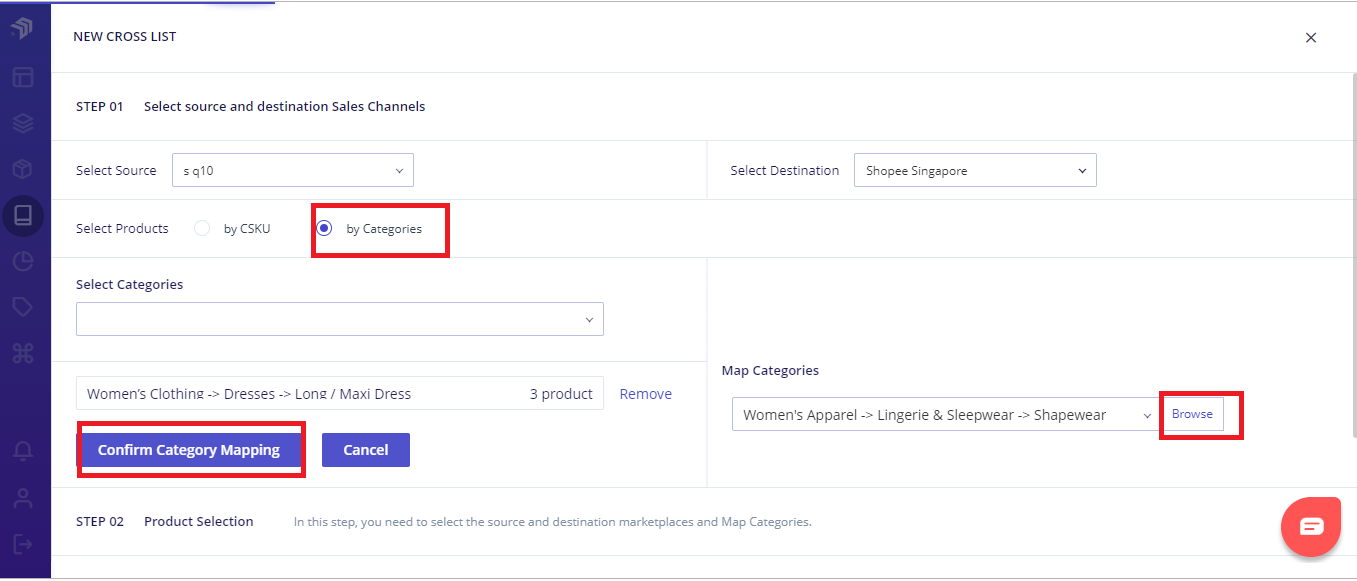Open the dashboard layout icon in sidebar
Screen dimensions: 1357x581
click(x=23, y=77)
